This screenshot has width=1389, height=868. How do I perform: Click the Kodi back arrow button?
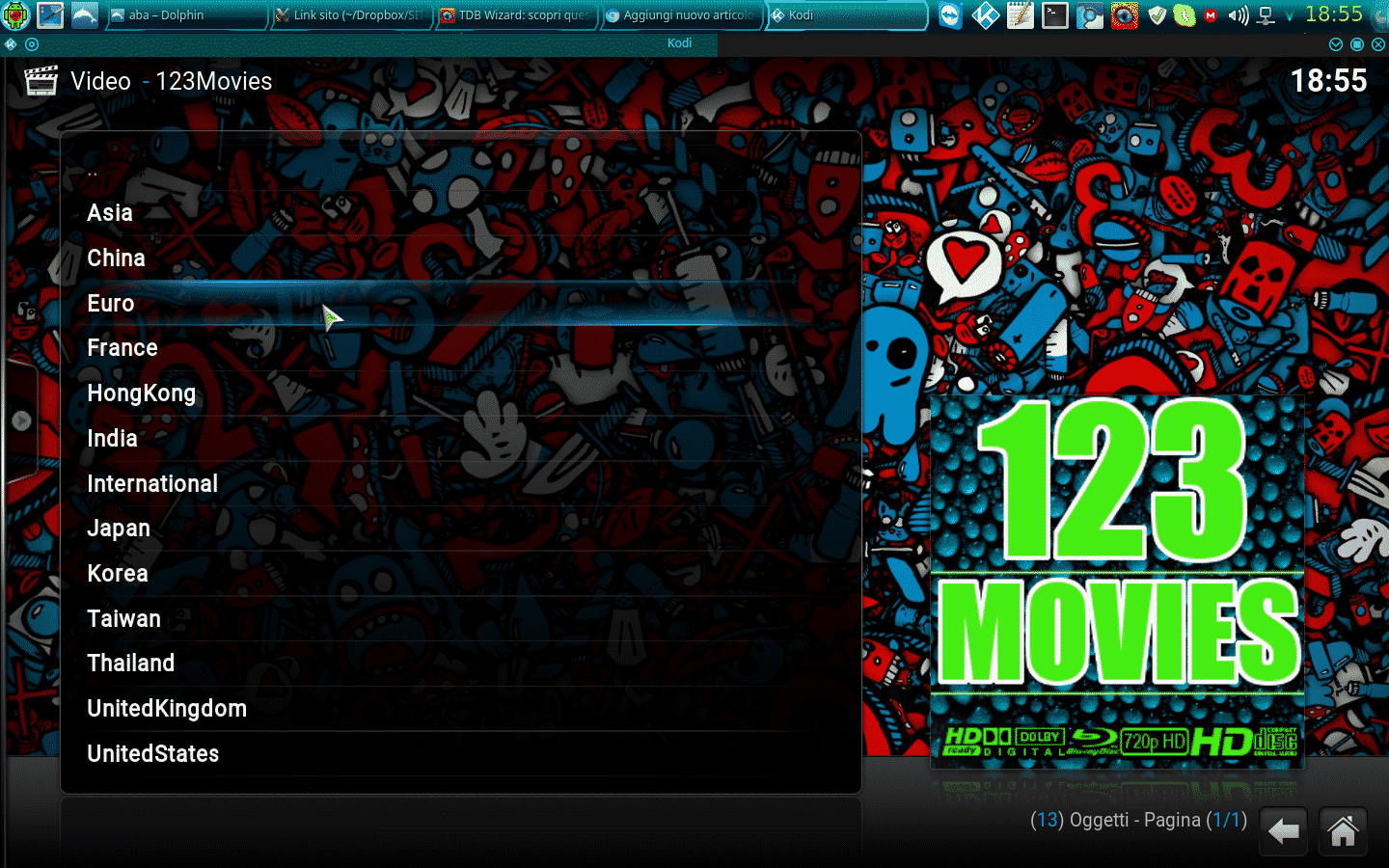(1284, 831)
